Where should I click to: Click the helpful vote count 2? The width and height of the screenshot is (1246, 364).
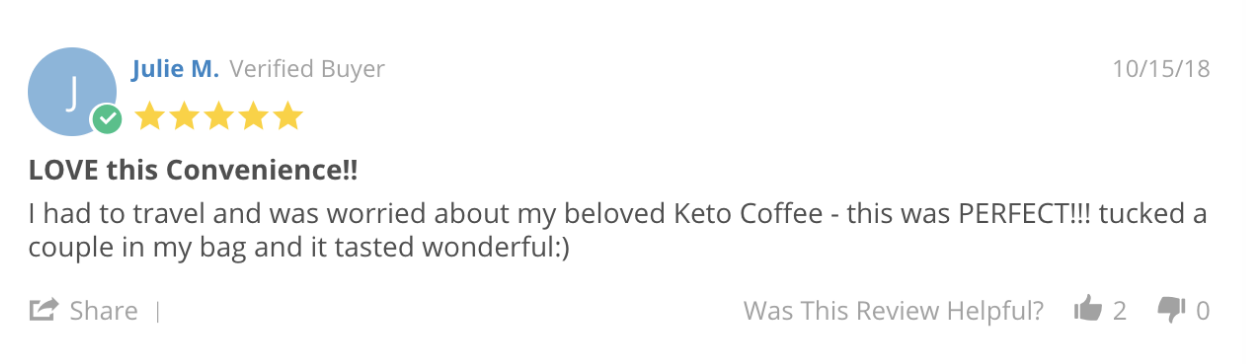tap(1119, 311)
